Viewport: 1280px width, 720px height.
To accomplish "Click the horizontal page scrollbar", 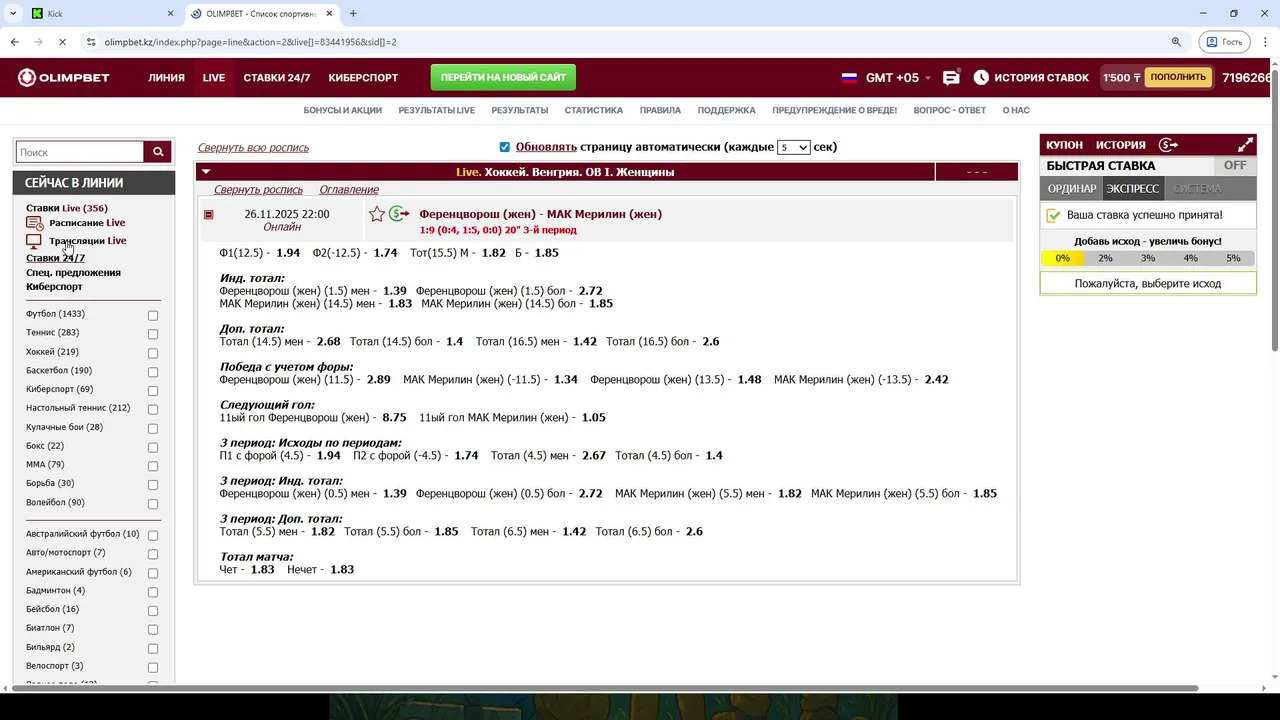I will pos(603,688).
